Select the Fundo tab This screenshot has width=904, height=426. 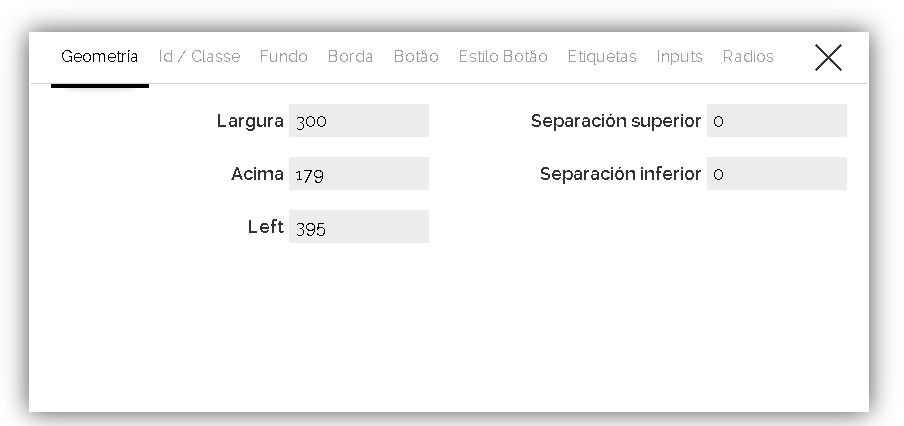coord(284,57)
